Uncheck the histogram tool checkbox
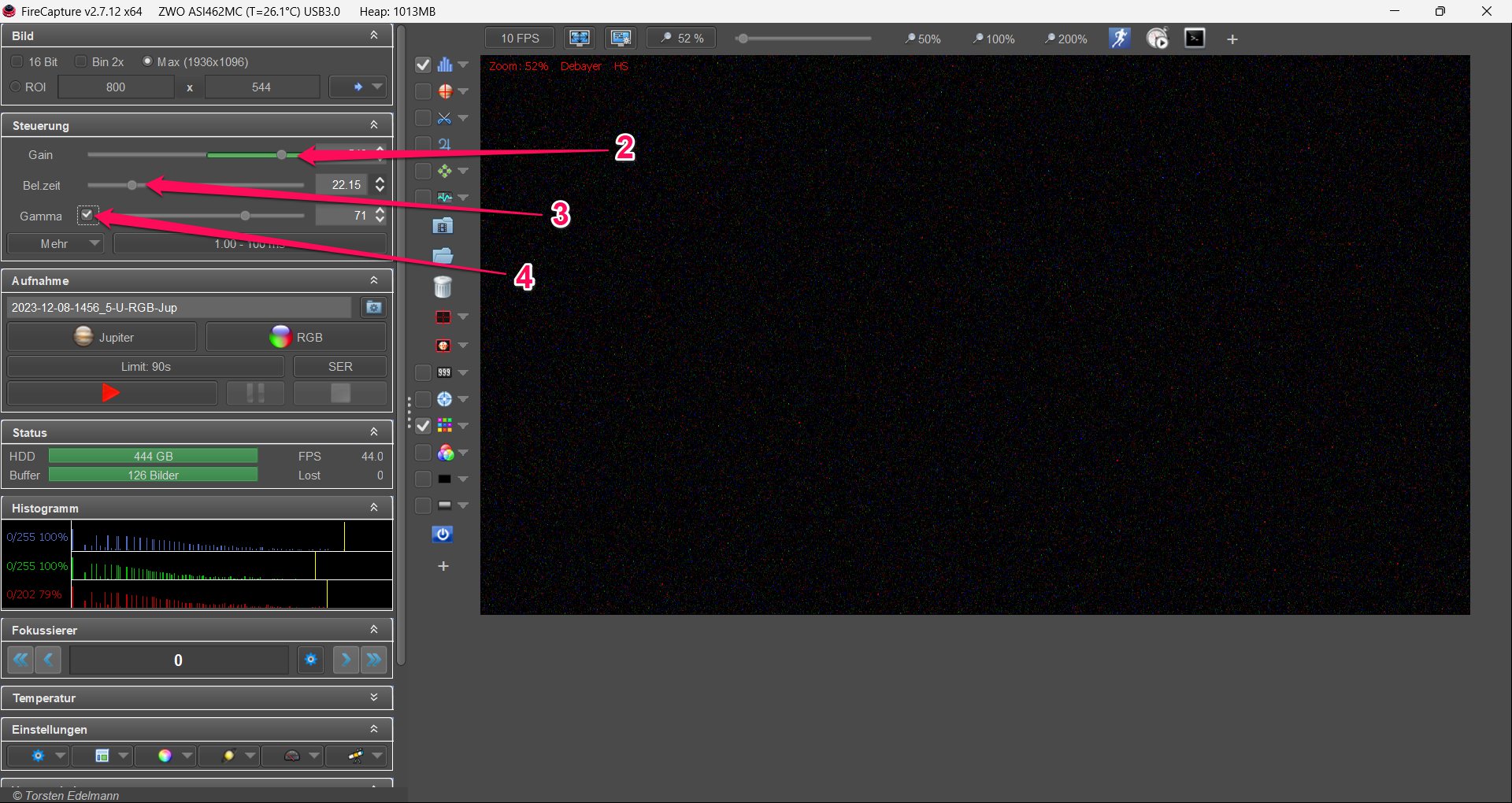 pos(423,65)
